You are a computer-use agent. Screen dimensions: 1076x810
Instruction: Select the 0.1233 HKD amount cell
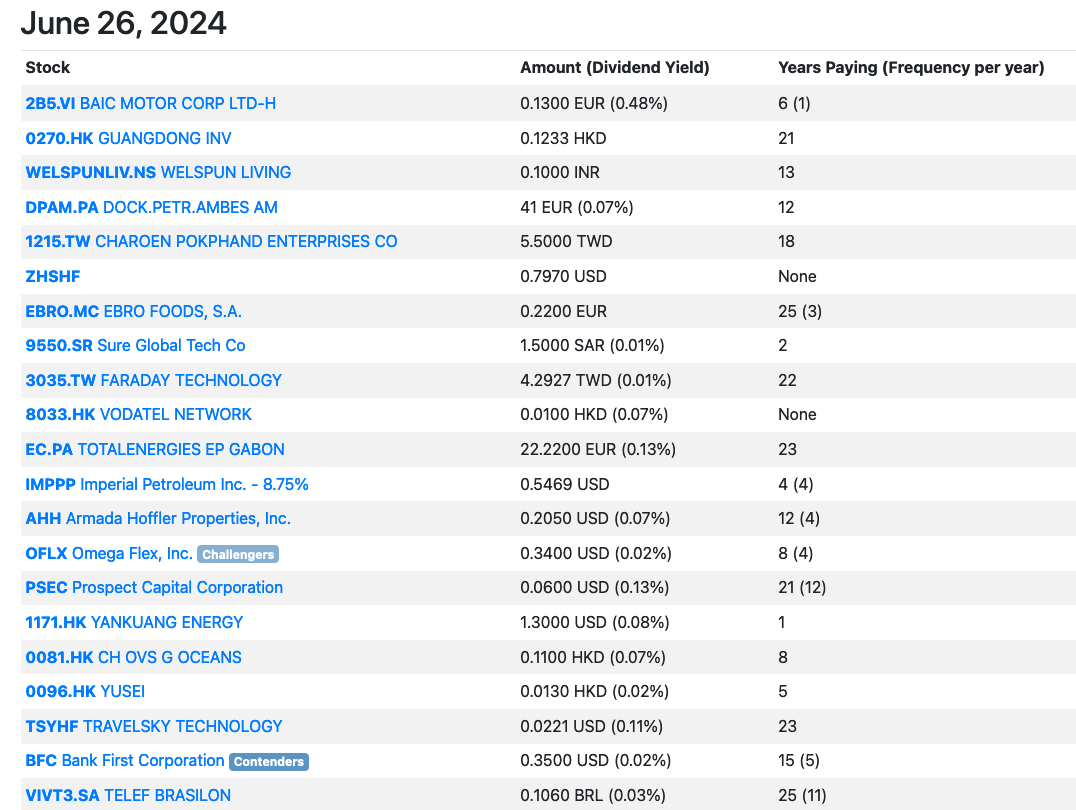pyautogui.click(x=563, y=139)
